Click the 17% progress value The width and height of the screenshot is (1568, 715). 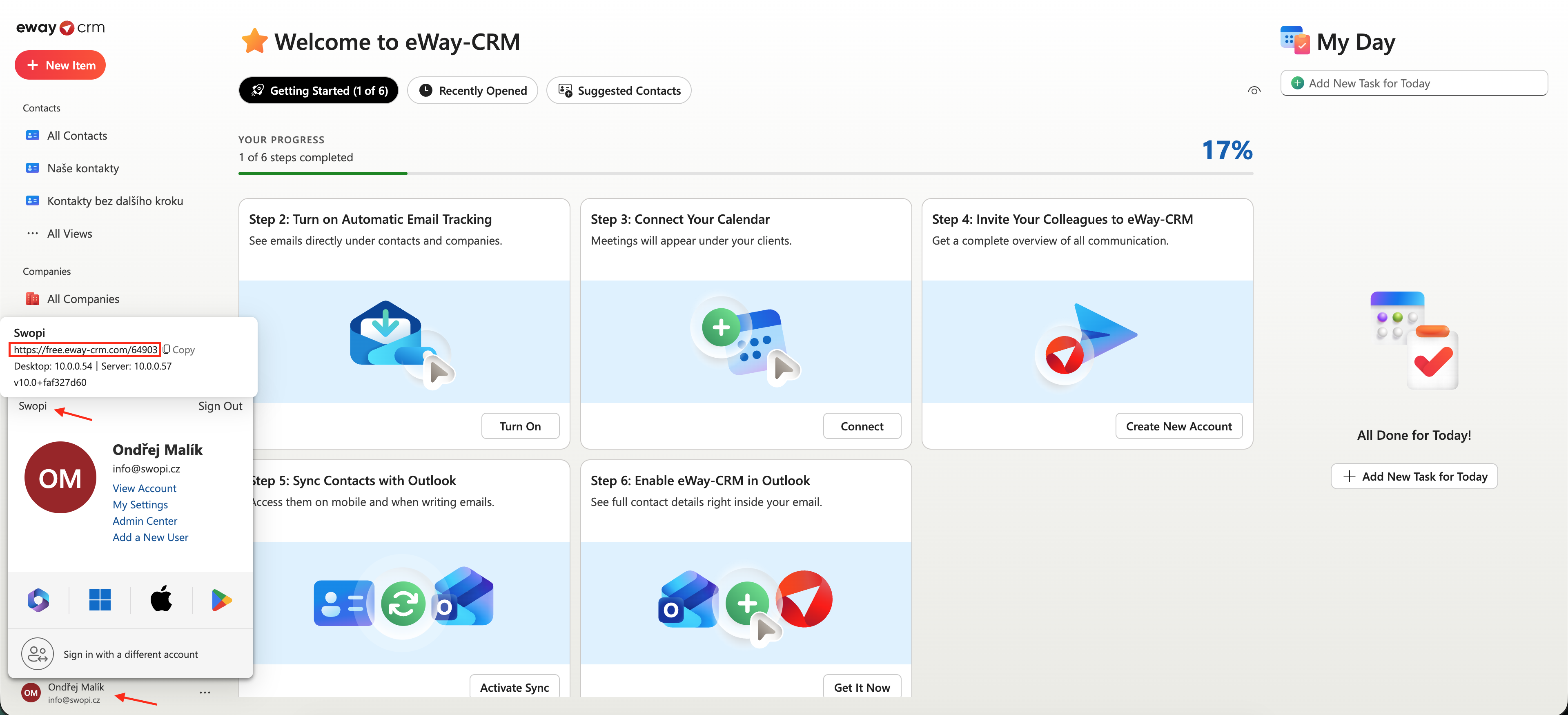point(1227,150)
